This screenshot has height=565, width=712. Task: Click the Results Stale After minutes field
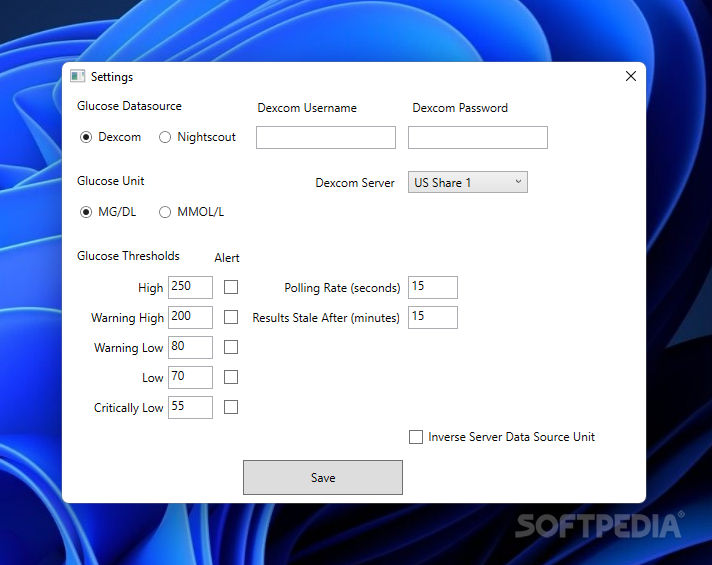tap(433, 317)
